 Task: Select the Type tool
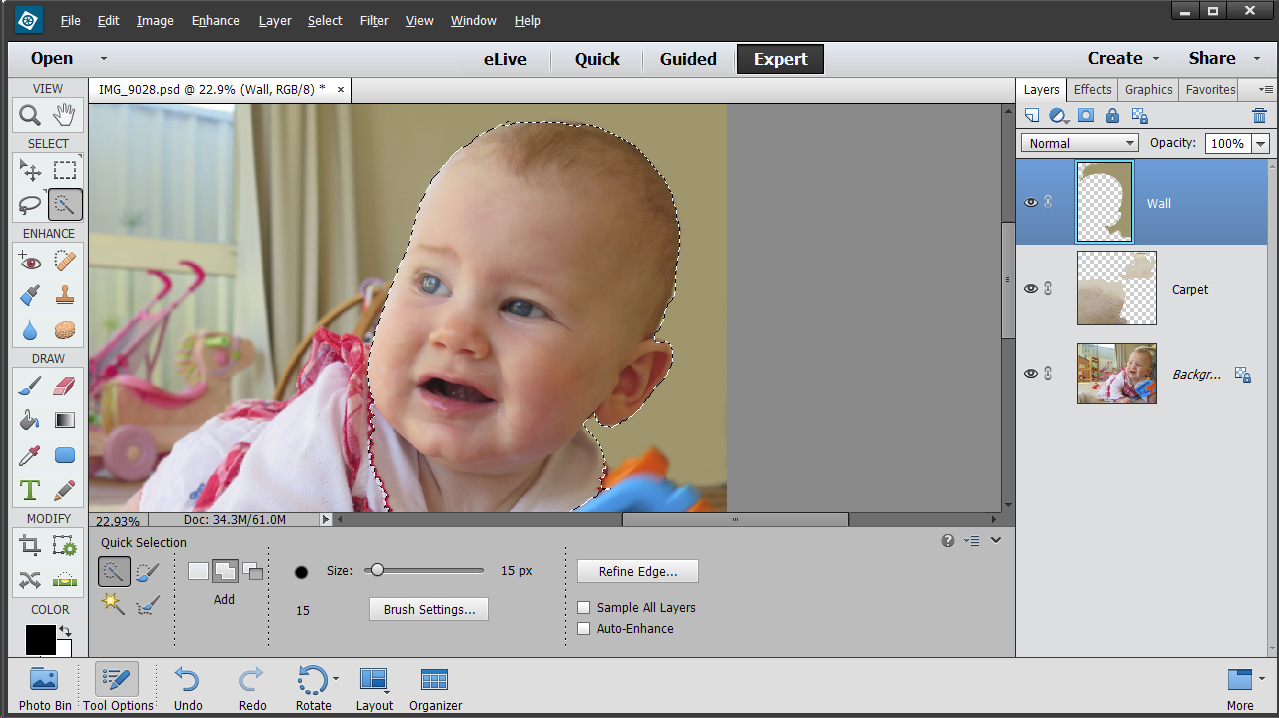coord(30,490)
